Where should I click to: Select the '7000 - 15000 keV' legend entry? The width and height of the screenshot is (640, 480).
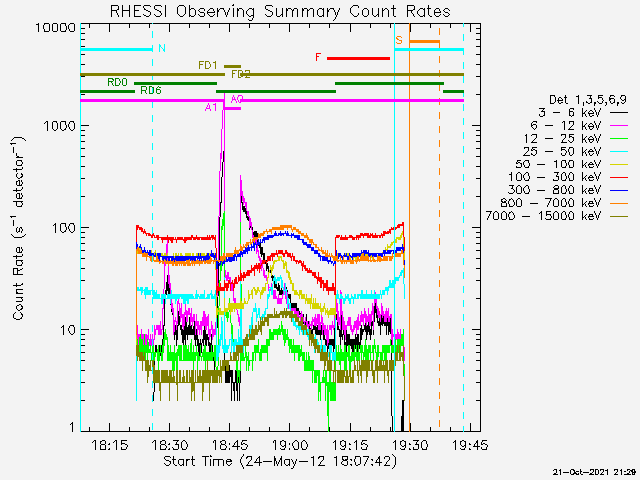[557, 216]
